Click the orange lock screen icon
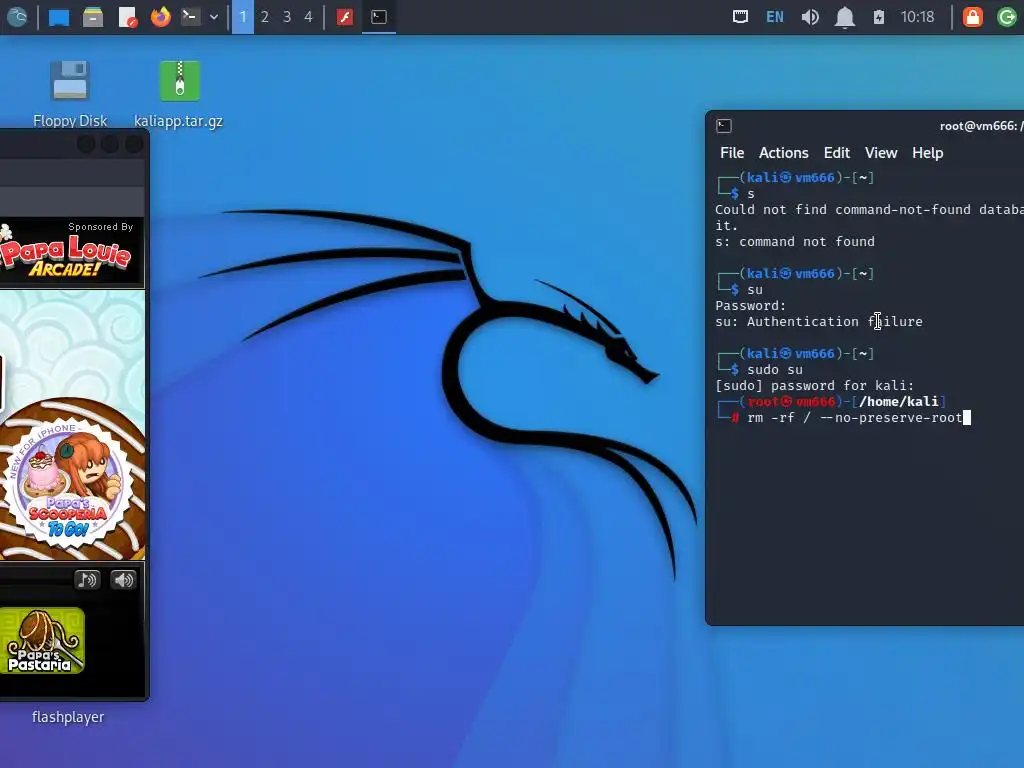 click(x=972, y=17)
